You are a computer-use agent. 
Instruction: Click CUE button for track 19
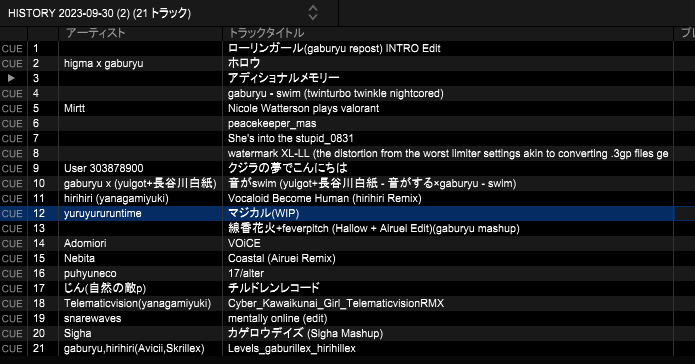[12, 318]
